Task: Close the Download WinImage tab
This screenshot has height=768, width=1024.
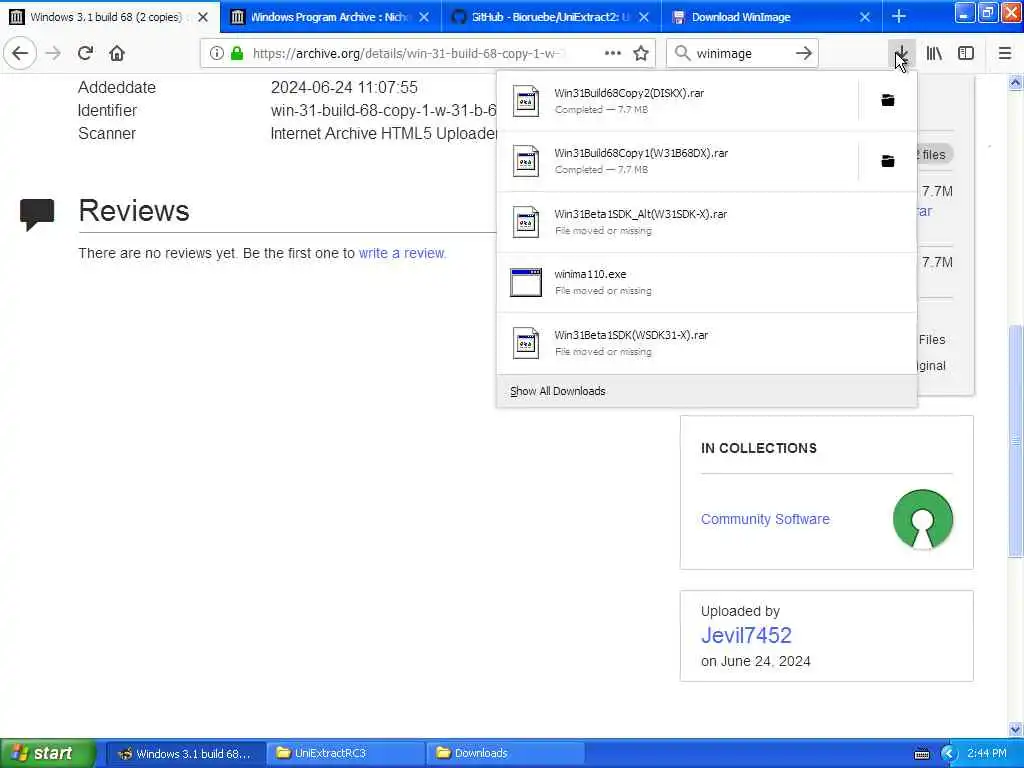Action: (x=865, y=17)
